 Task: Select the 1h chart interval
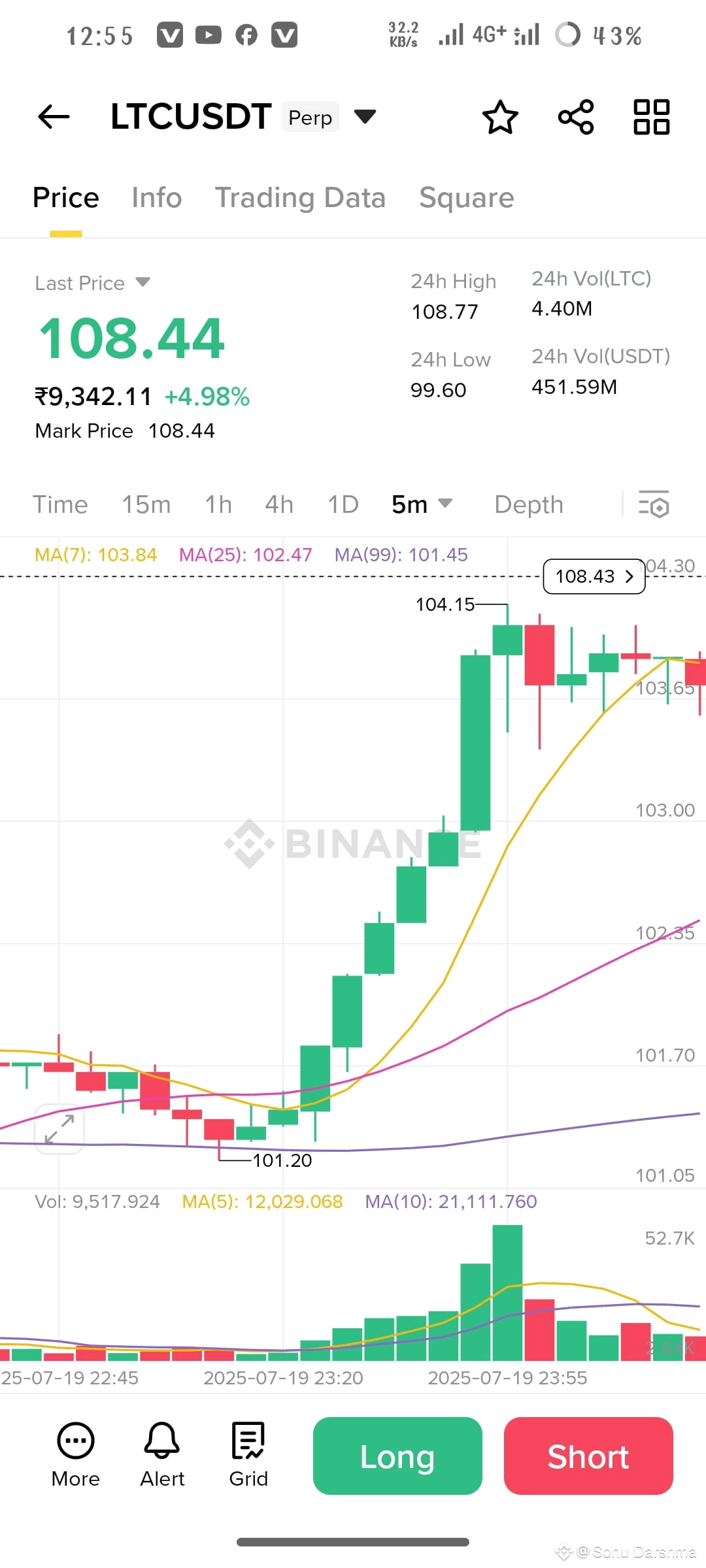pos(218,504)
